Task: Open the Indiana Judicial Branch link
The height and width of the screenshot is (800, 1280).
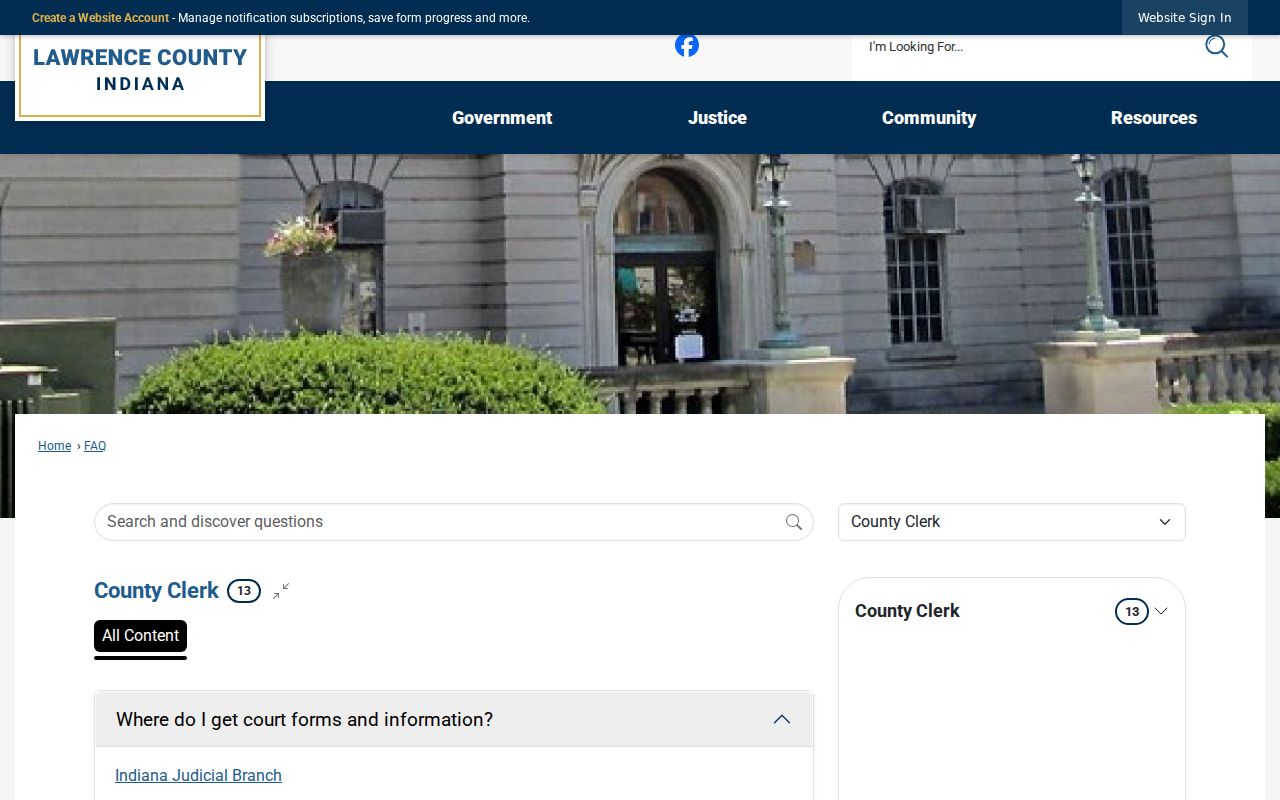Action: pos(198,776)
